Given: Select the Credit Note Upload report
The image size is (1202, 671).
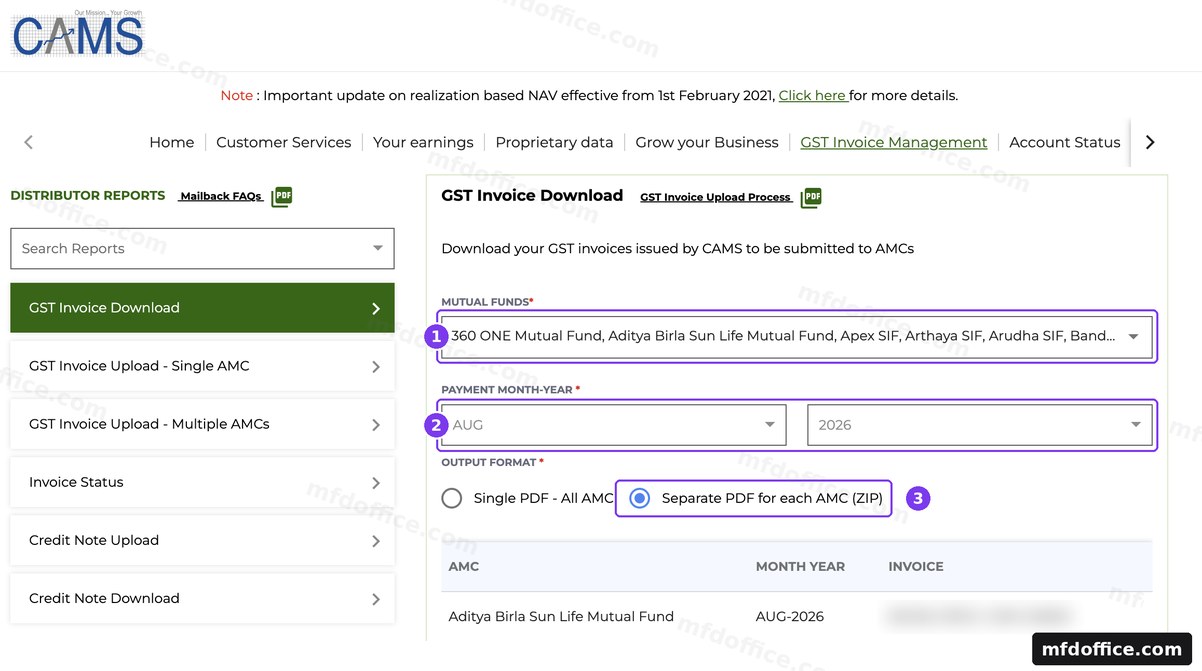Looking at the screenshot, I should pos(202,540).
